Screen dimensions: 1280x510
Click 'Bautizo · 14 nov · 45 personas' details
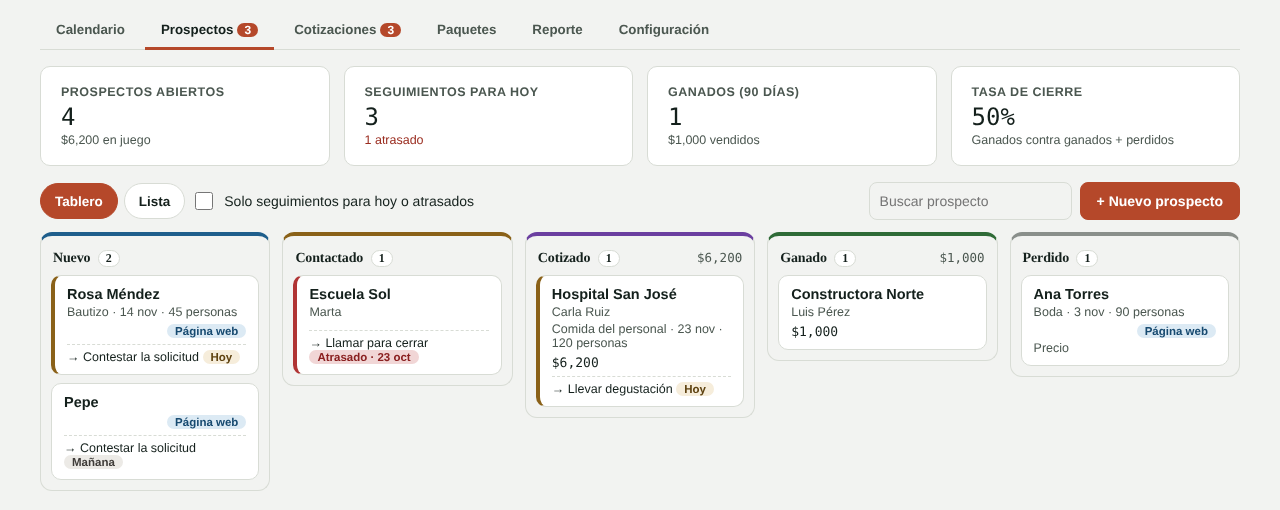(152, 312)
